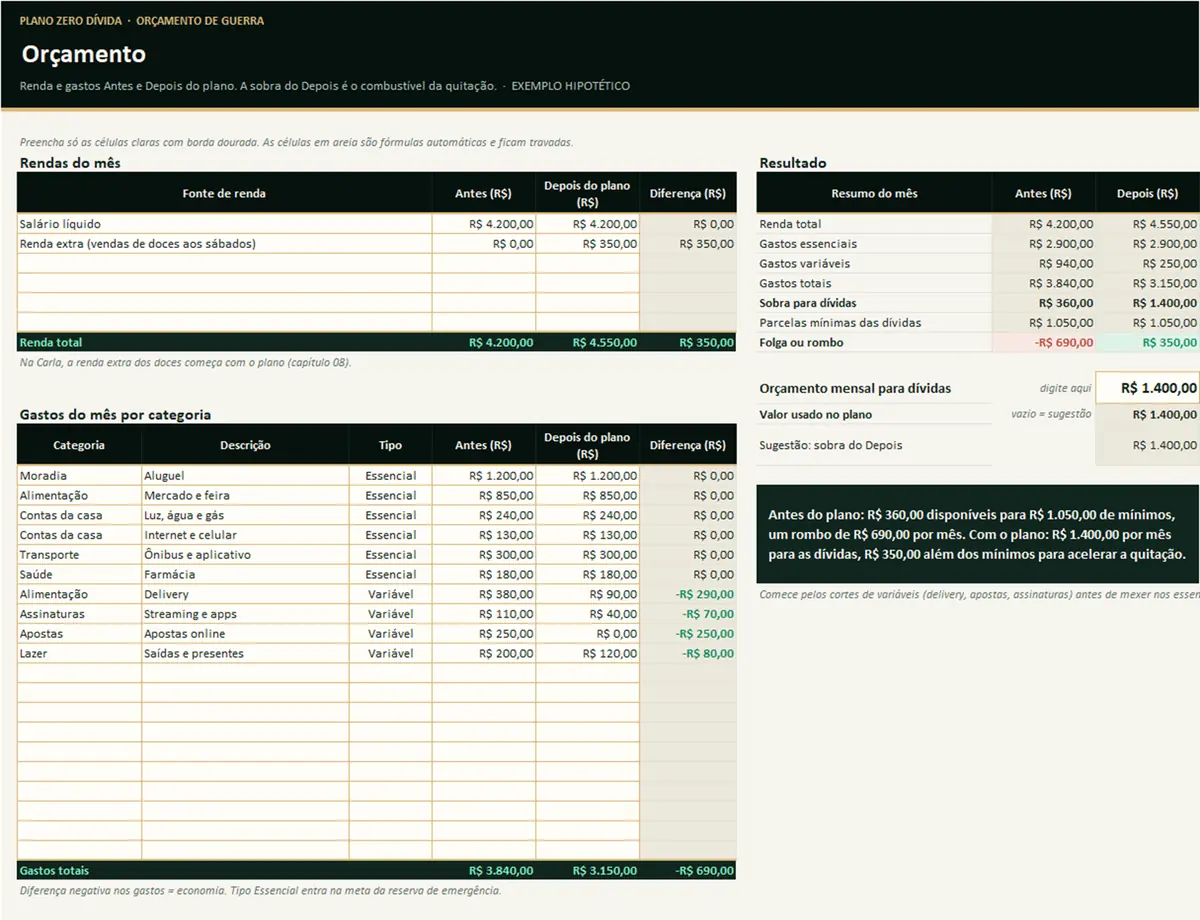1200x920 pixels.
Task: Select the "Gastos totais" label in the expenses footer
Action: click(54, 871)
